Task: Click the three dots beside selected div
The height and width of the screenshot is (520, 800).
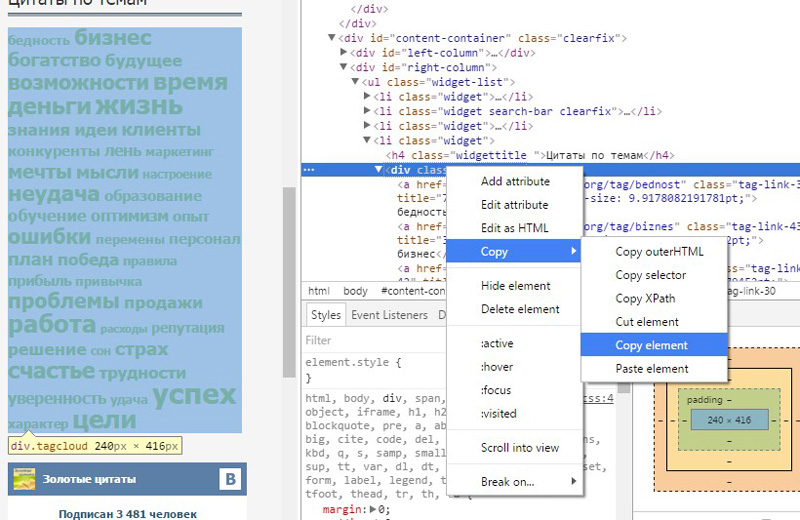Action: coord(309,170)
